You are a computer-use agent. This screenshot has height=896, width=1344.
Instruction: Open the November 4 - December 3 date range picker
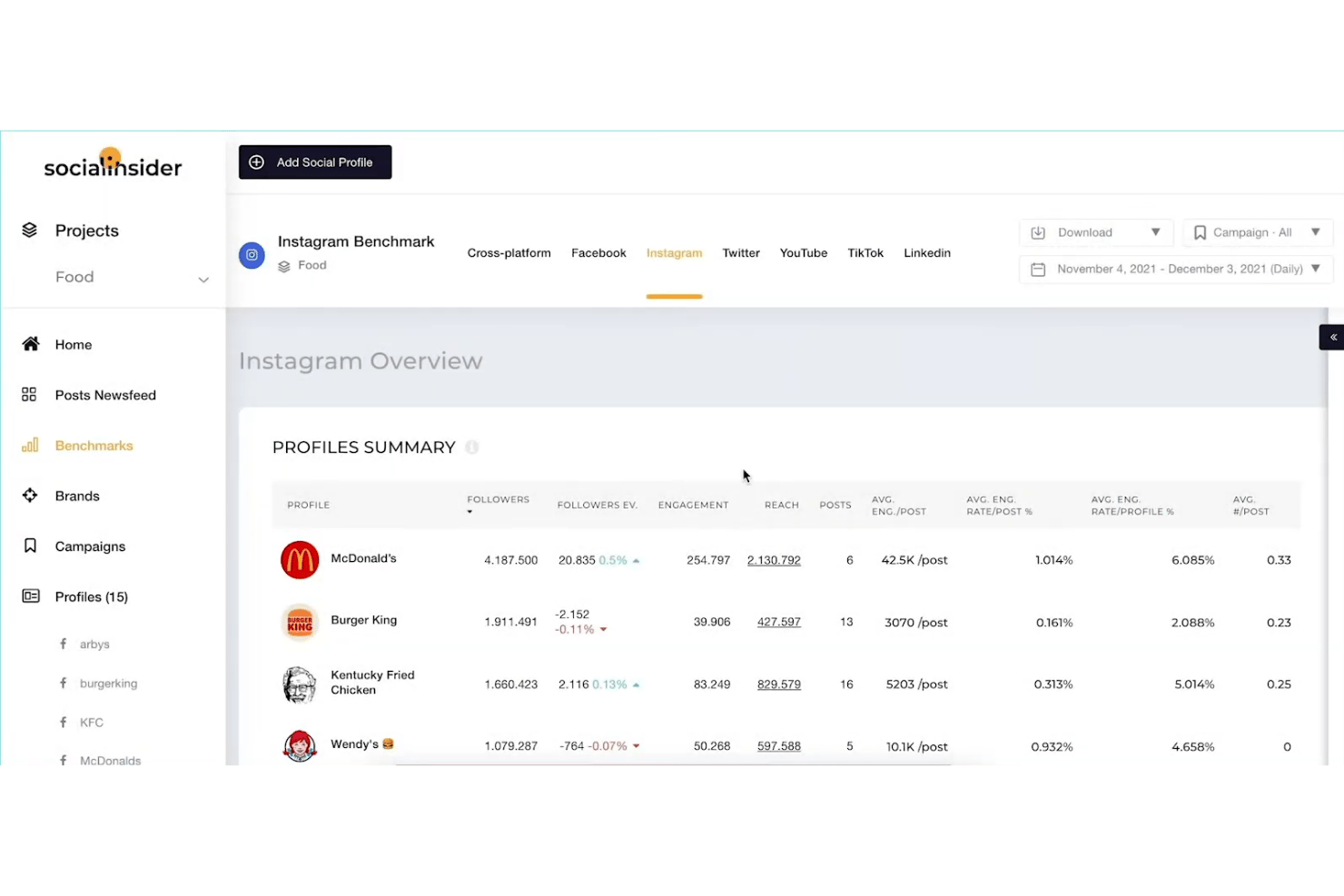tap(1176, 269)
